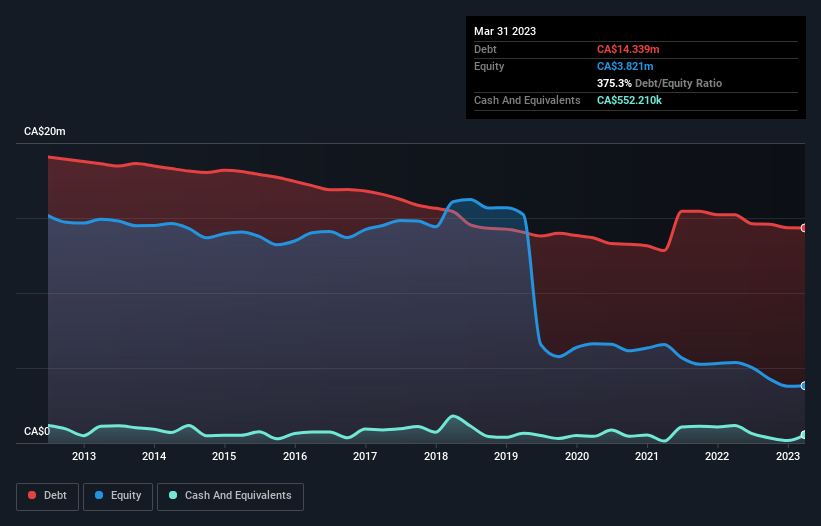
Task: Click the Debt label in tooltip
Action: 485,49
